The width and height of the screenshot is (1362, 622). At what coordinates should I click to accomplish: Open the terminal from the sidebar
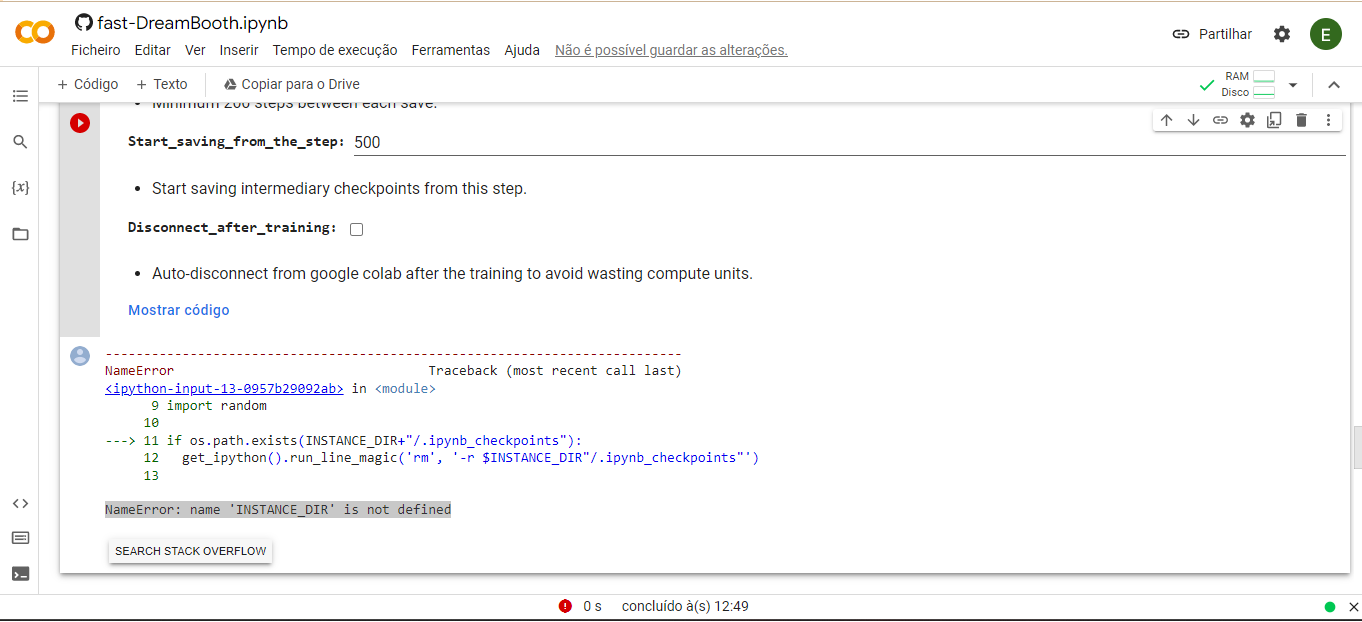tap(20, 573)
